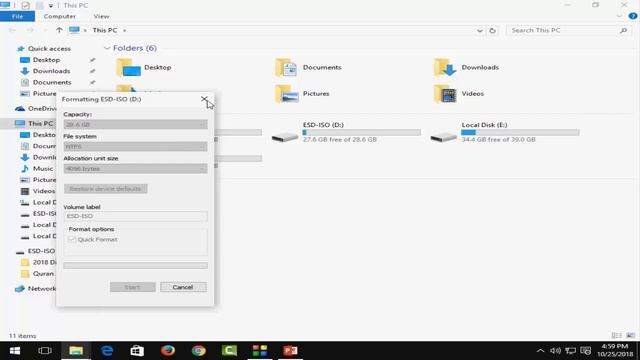Image resolution: width=640 pixels, height=360 pixels.
Task: Open the Videos folder icon
Action: (445, 94)
